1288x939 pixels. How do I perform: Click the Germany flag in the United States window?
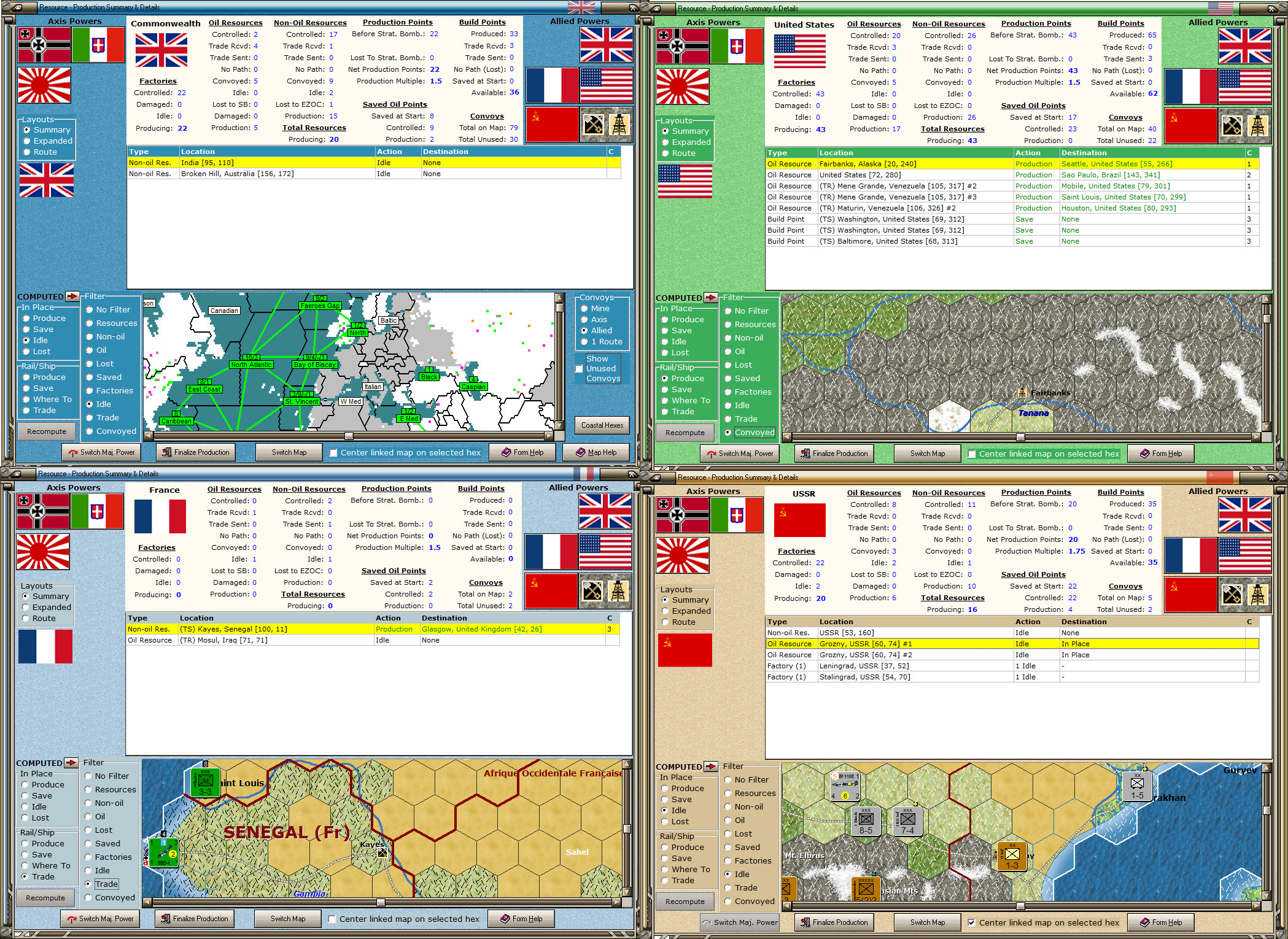pos(683,46)
